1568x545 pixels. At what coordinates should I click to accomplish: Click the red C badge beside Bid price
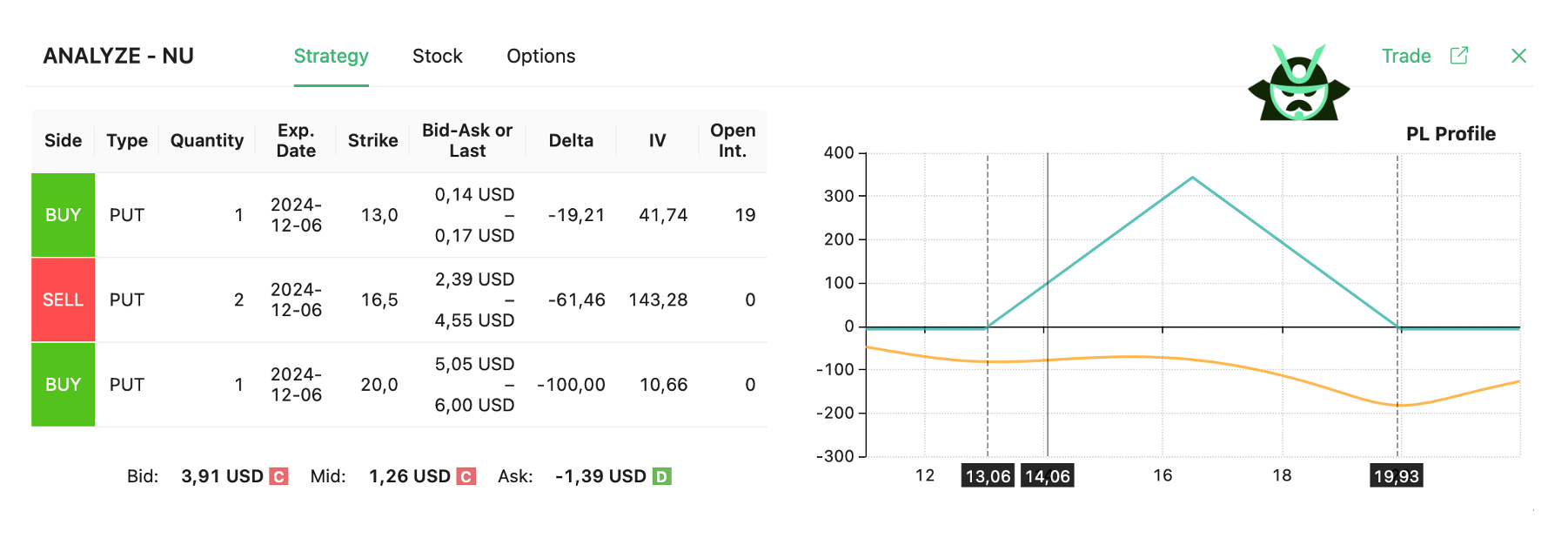pos(278,477)
